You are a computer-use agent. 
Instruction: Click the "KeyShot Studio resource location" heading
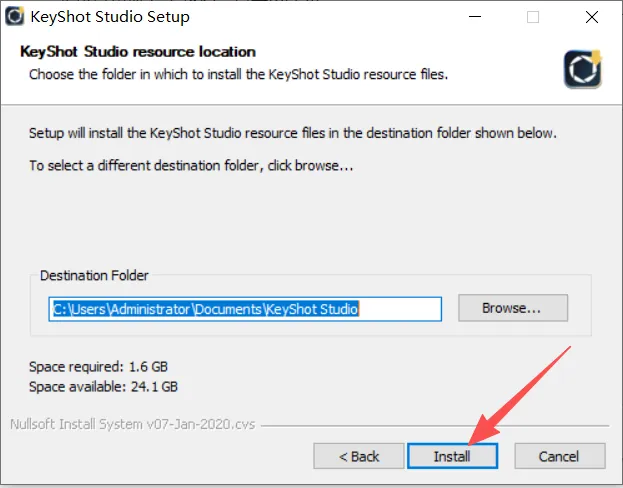pos(138,52)
